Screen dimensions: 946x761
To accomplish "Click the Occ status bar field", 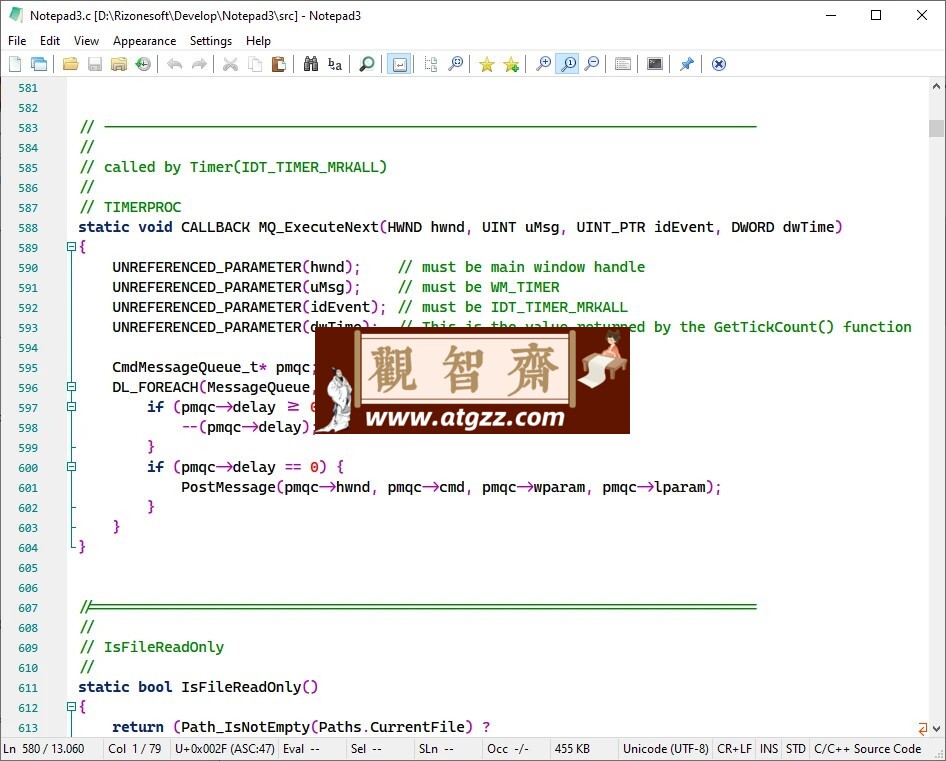I will [x=515, y=749].
